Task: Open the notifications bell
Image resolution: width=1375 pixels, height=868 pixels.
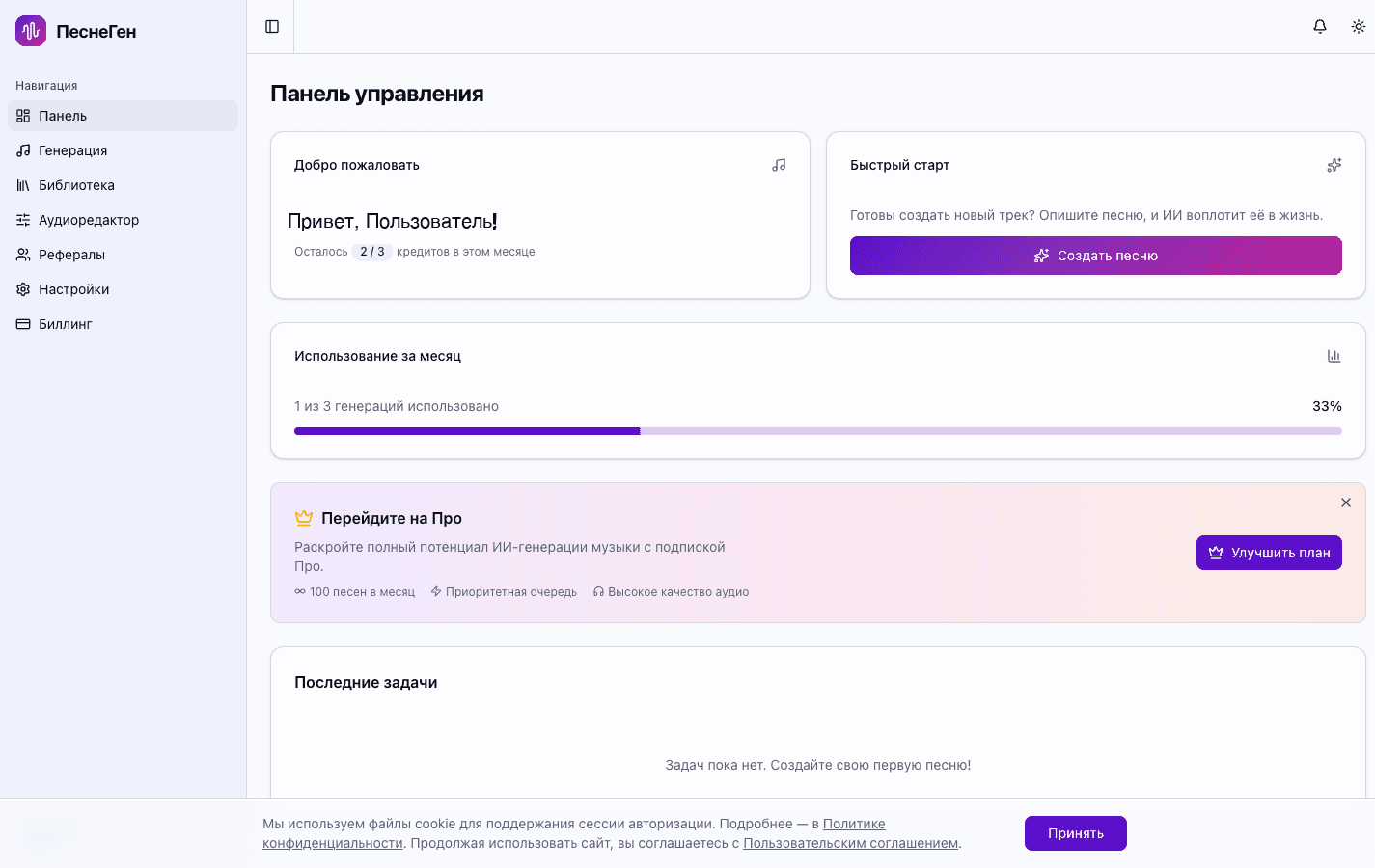Action: coord(1320,27)
